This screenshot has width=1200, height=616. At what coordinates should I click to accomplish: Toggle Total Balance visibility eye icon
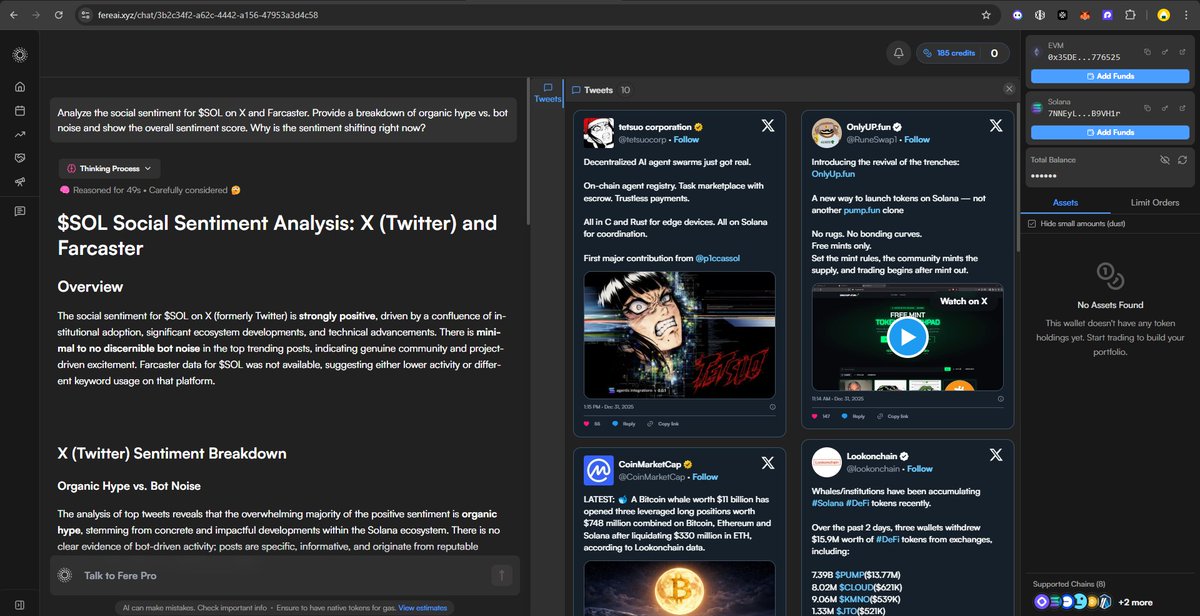pyautogui.click(x=1165, y=160)
